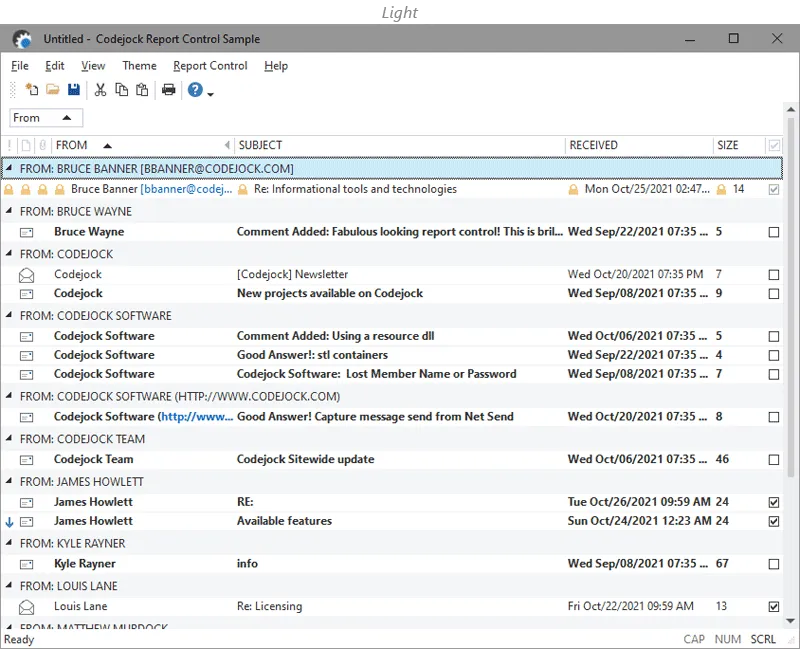Open the bbanner@codej... email link

(186, 189)
